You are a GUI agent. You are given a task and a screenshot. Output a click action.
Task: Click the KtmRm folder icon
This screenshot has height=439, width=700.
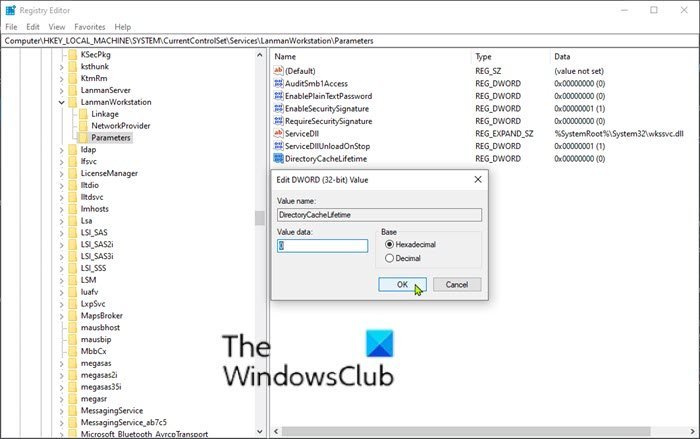point(73,78)
